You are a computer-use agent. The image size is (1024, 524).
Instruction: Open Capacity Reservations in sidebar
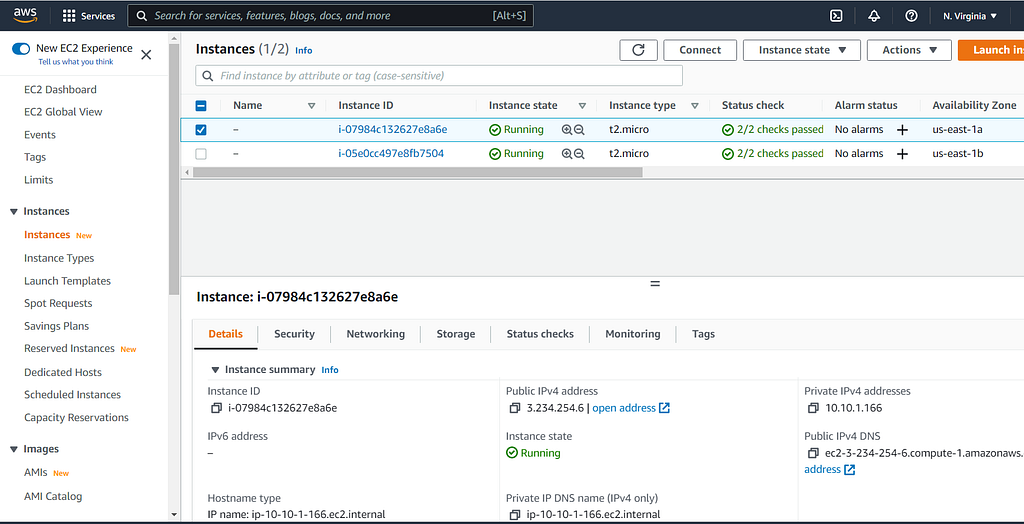[76, 418]
